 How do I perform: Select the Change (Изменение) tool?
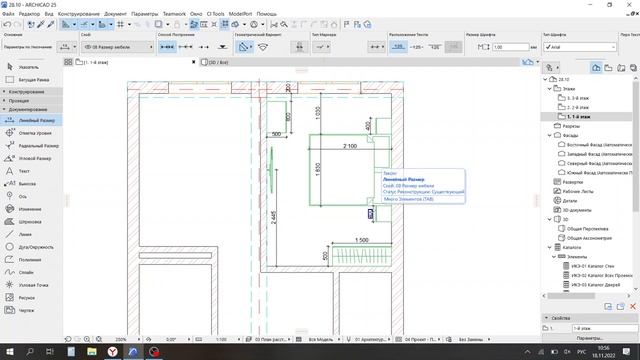[31, 209]
